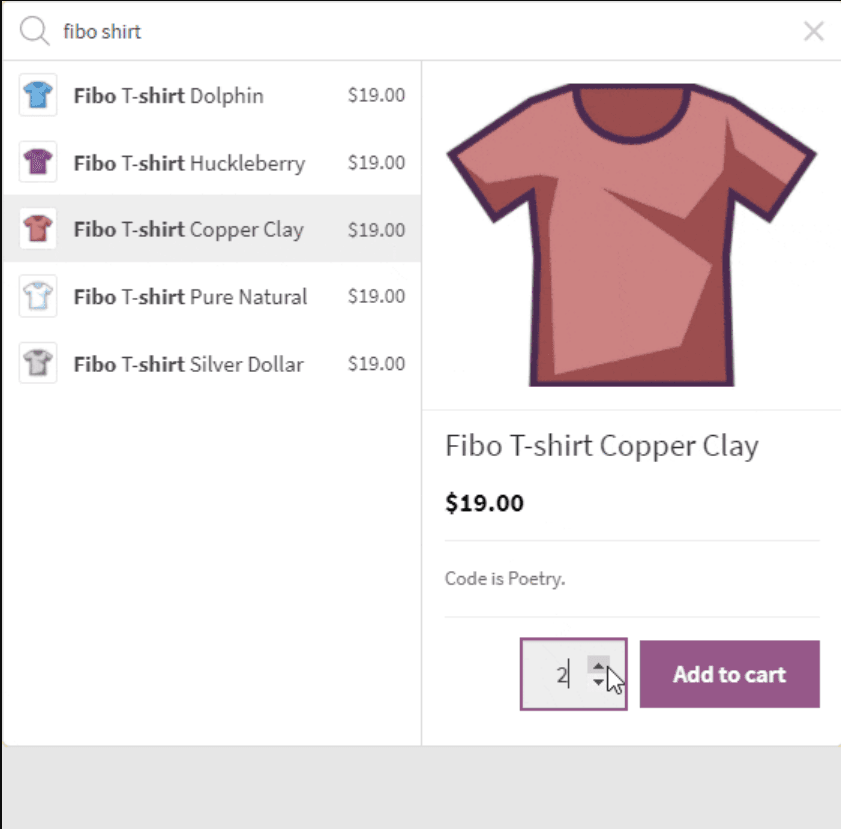Click the Add to cart button
Screen dimensions: 841x829
pos(729,674)
